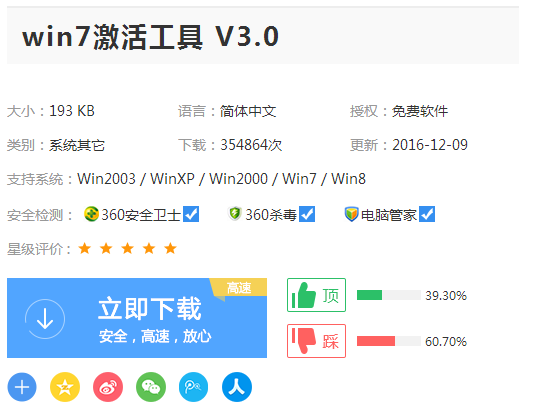Screen dimensions: 533x412
Task: Click the green thumbs-up icon
Action: pos(304,295)
